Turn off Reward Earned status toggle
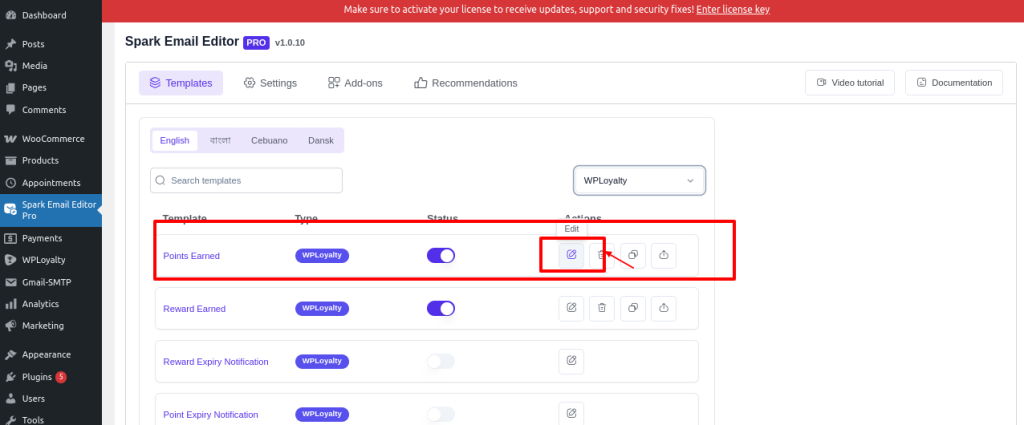 [x=441, y=308]
